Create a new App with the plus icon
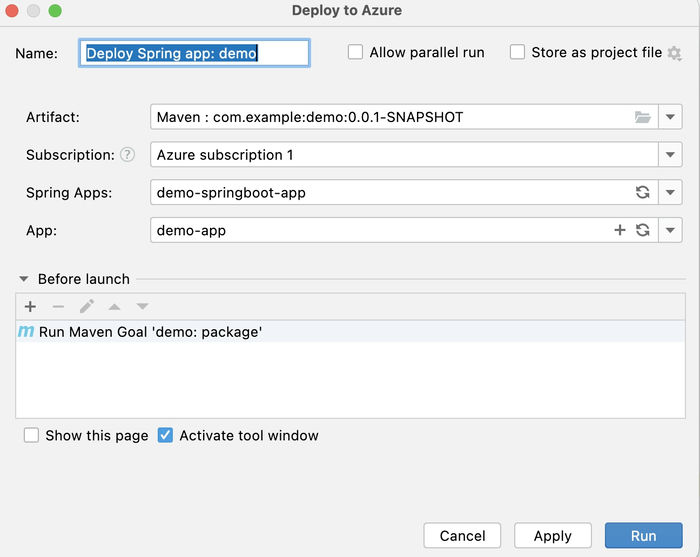This screenshot has height=557, width=700. (x=620, y=230)
